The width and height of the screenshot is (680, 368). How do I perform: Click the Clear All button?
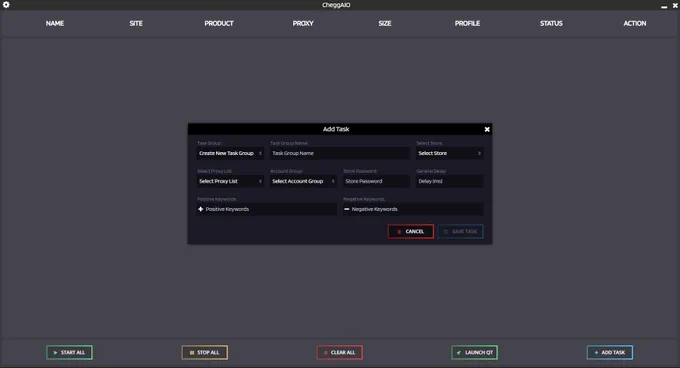coord(340,352)
